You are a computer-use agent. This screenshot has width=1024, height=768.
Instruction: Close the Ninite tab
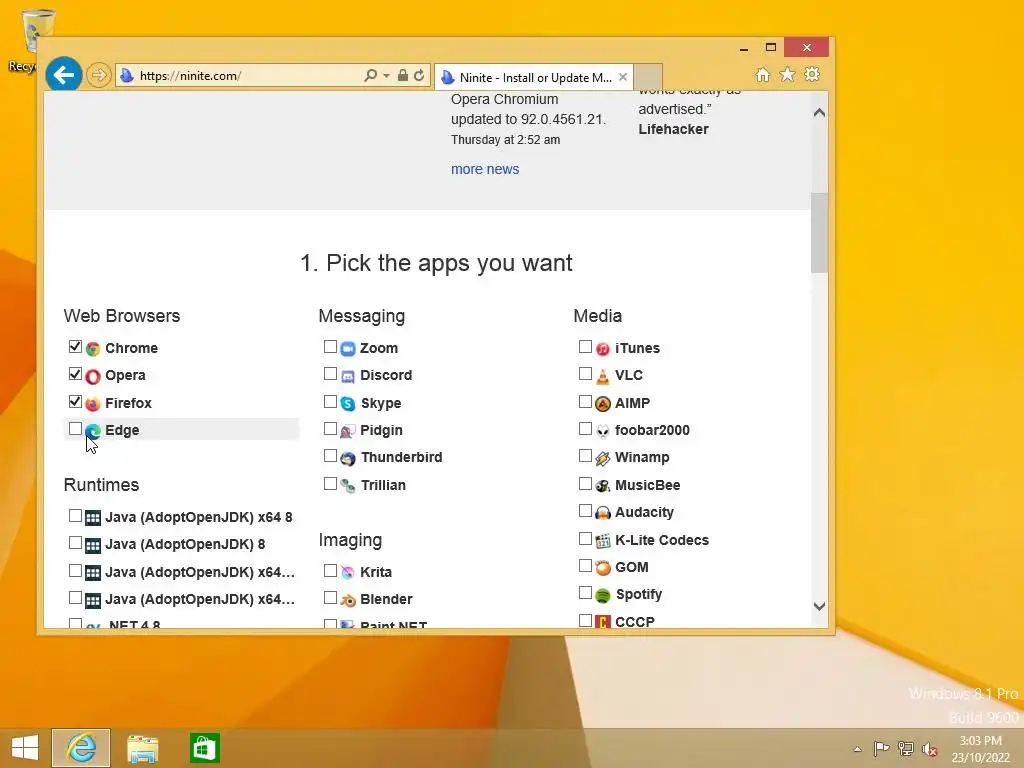click(x=623, y=77)
